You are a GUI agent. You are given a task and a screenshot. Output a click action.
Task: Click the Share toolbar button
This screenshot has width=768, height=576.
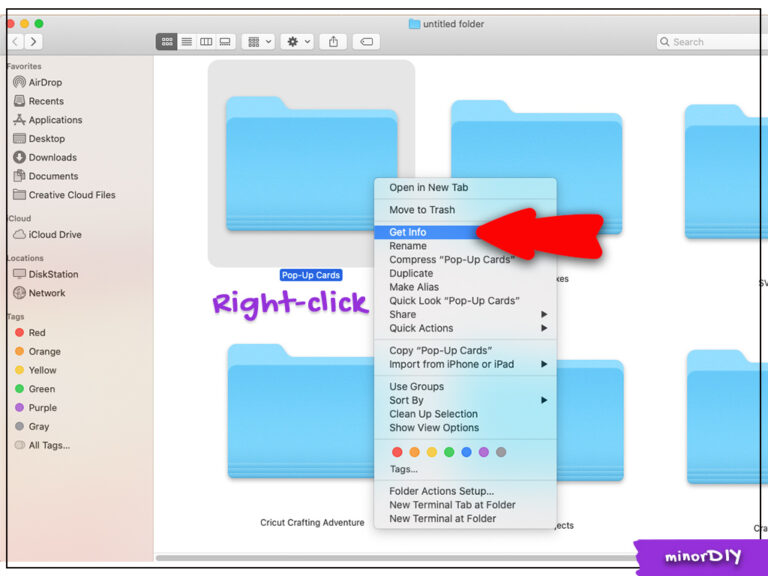click(333, 42)
